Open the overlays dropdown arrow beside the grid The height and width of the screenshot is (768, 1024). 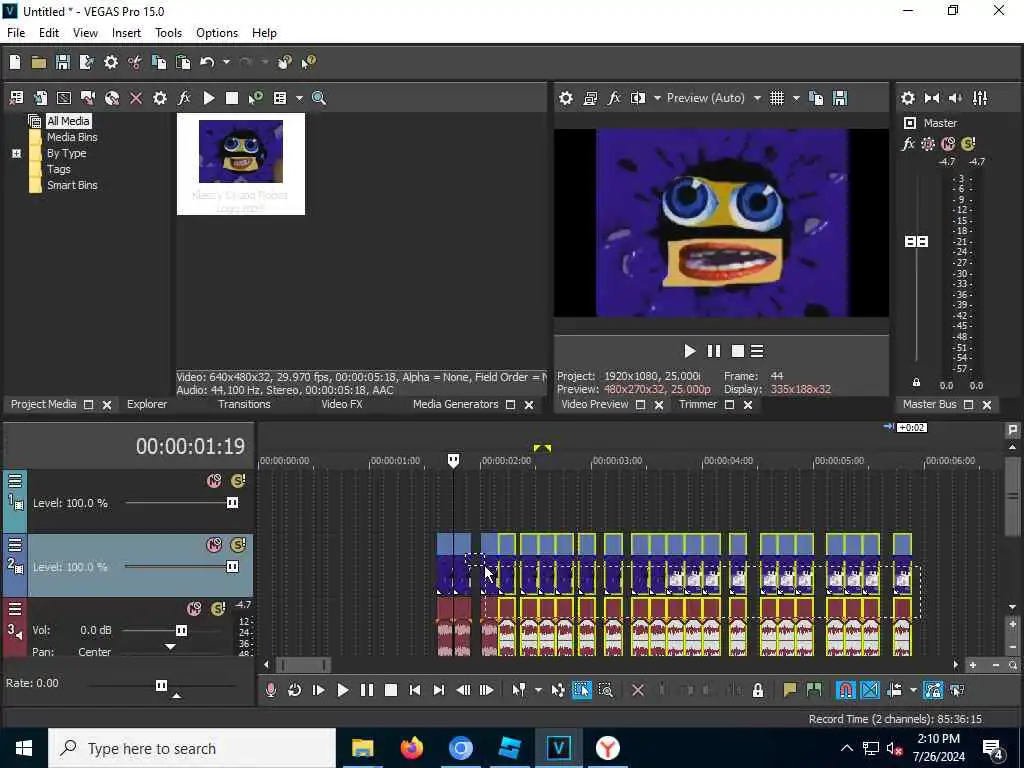pyautogui.click(x=796, y=98)
